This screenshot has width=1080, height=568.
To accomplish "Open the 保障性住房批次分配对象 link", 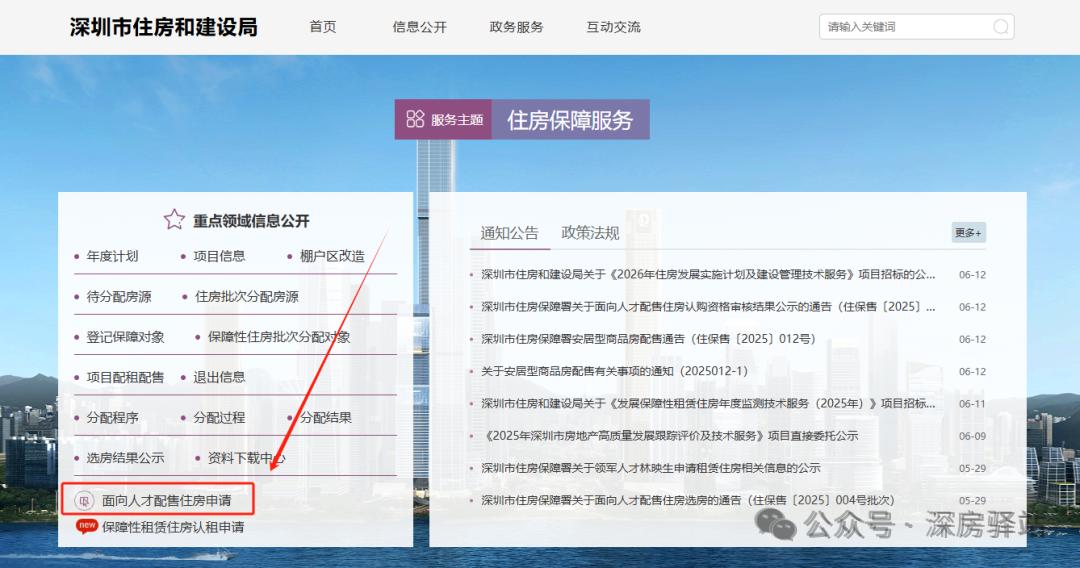I will (279, 337).
